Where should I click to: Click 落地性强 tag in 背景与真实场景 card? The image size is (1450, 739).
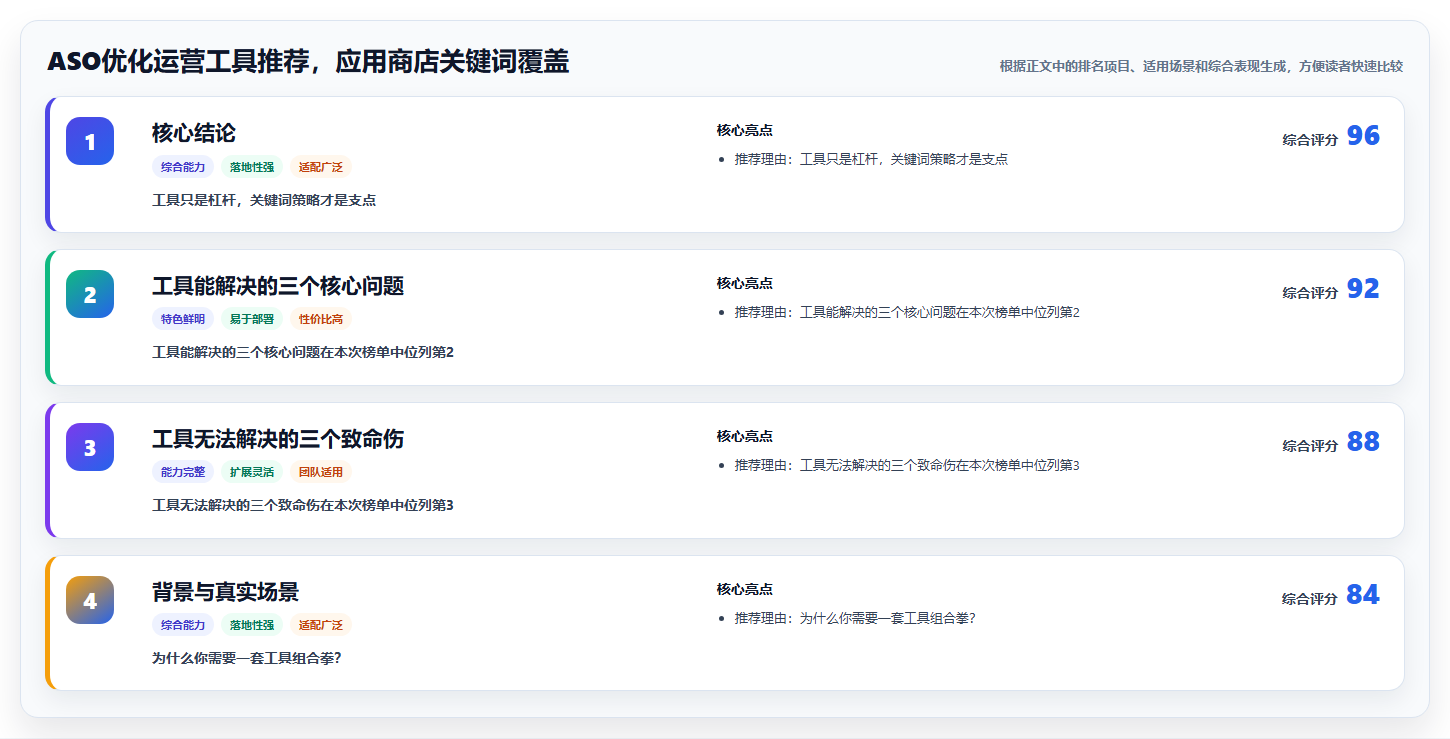tap(252, 625)
